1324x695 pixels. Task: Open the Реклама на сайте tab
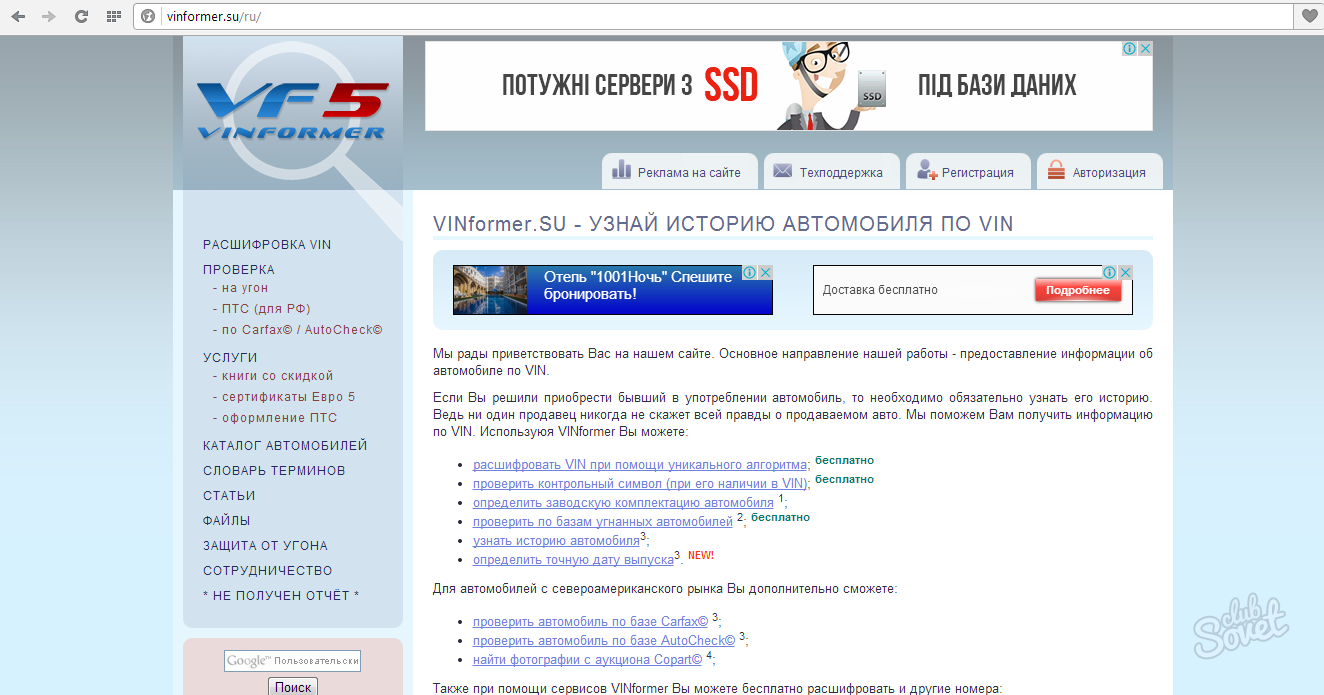coord(677,172)
